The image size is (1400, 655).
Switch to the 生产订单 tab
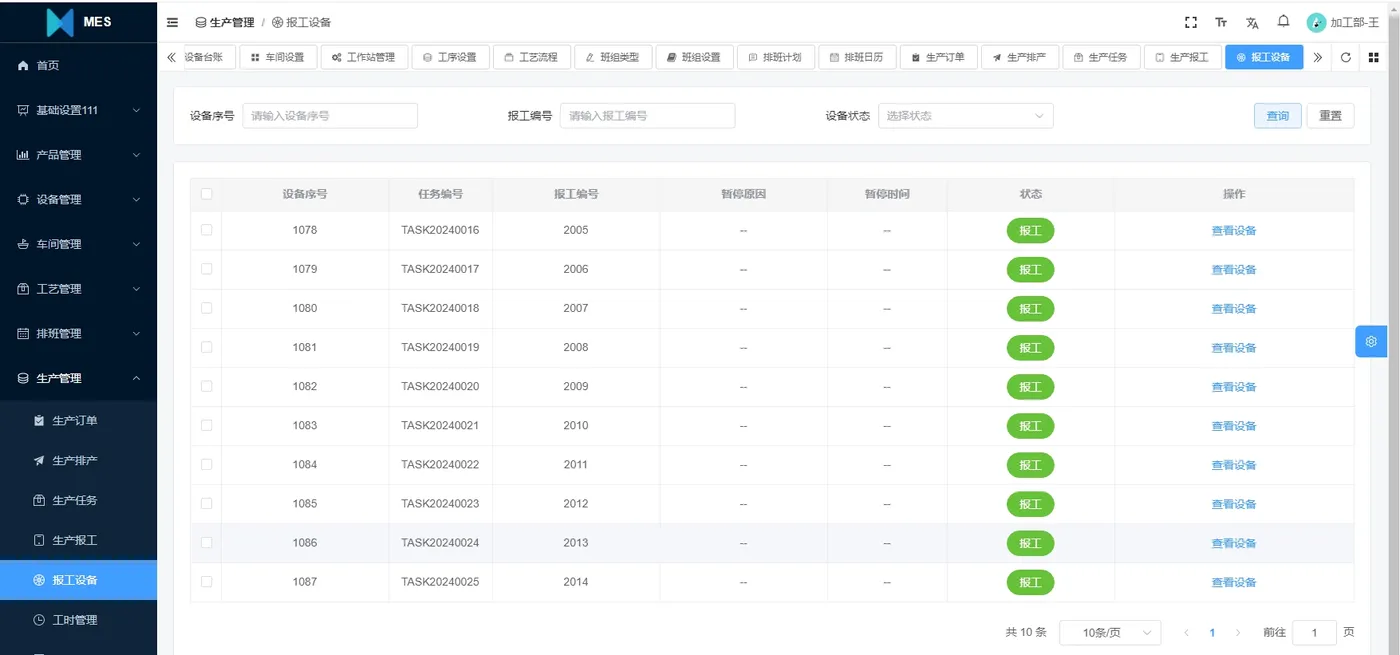pyautogui.click(x=938, y=57)
